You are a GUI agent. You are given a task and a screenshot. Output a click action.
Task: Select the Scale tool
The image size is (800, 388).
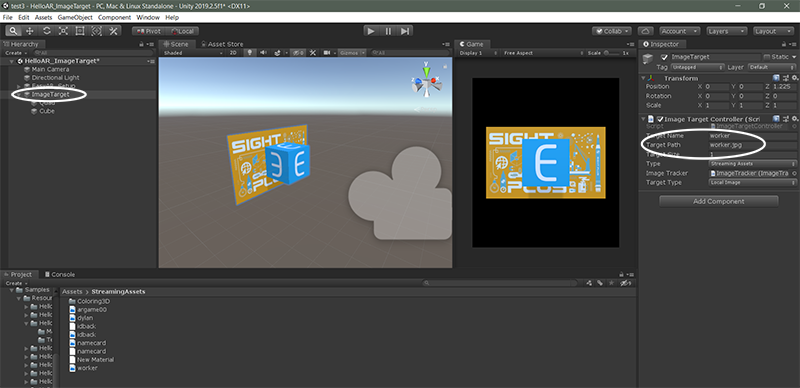[63, 31]
